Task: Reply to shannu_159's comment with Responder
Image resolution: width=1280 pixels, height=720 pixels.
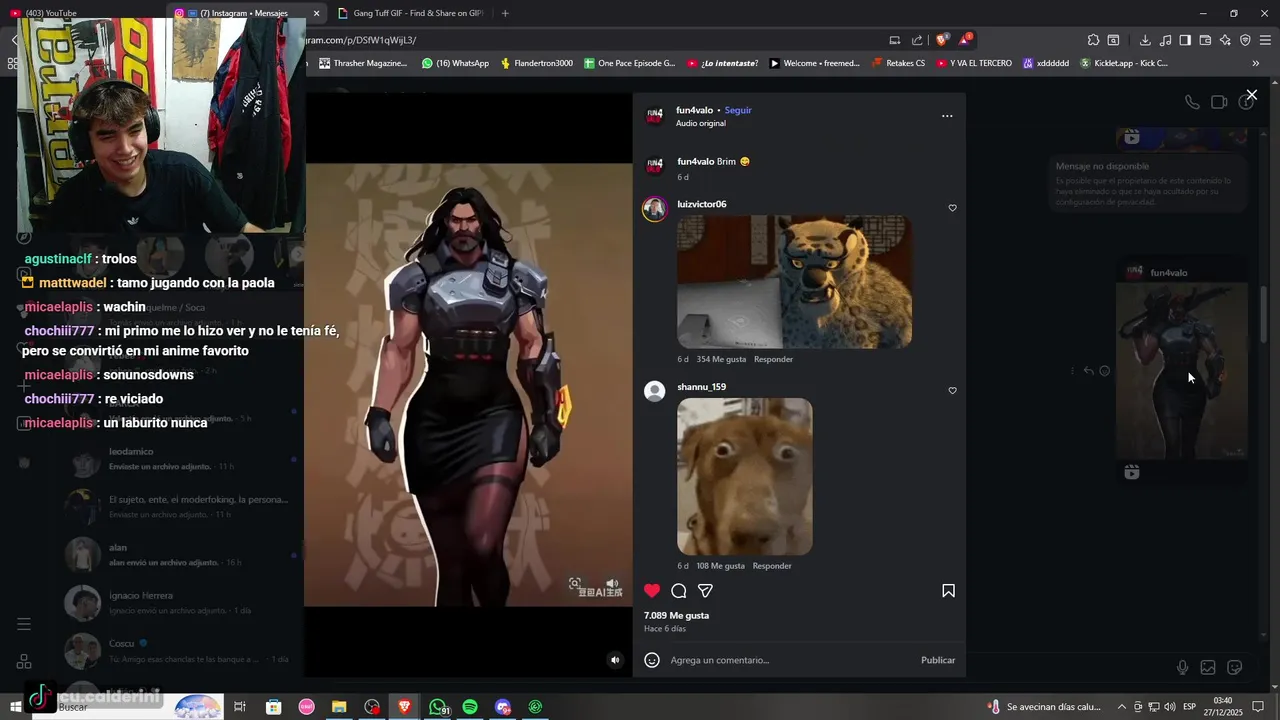Action: coord(772,566)
